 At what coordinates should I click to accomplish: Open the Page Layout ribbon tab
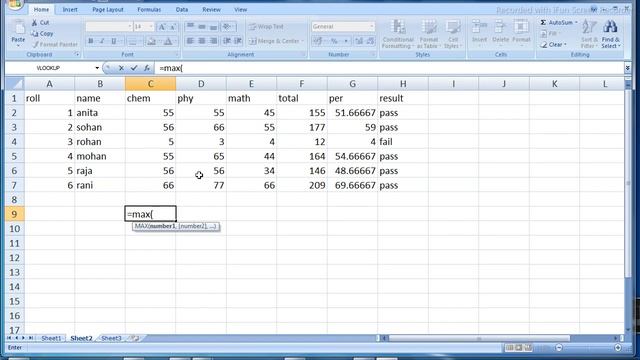[x=108, y=9]
